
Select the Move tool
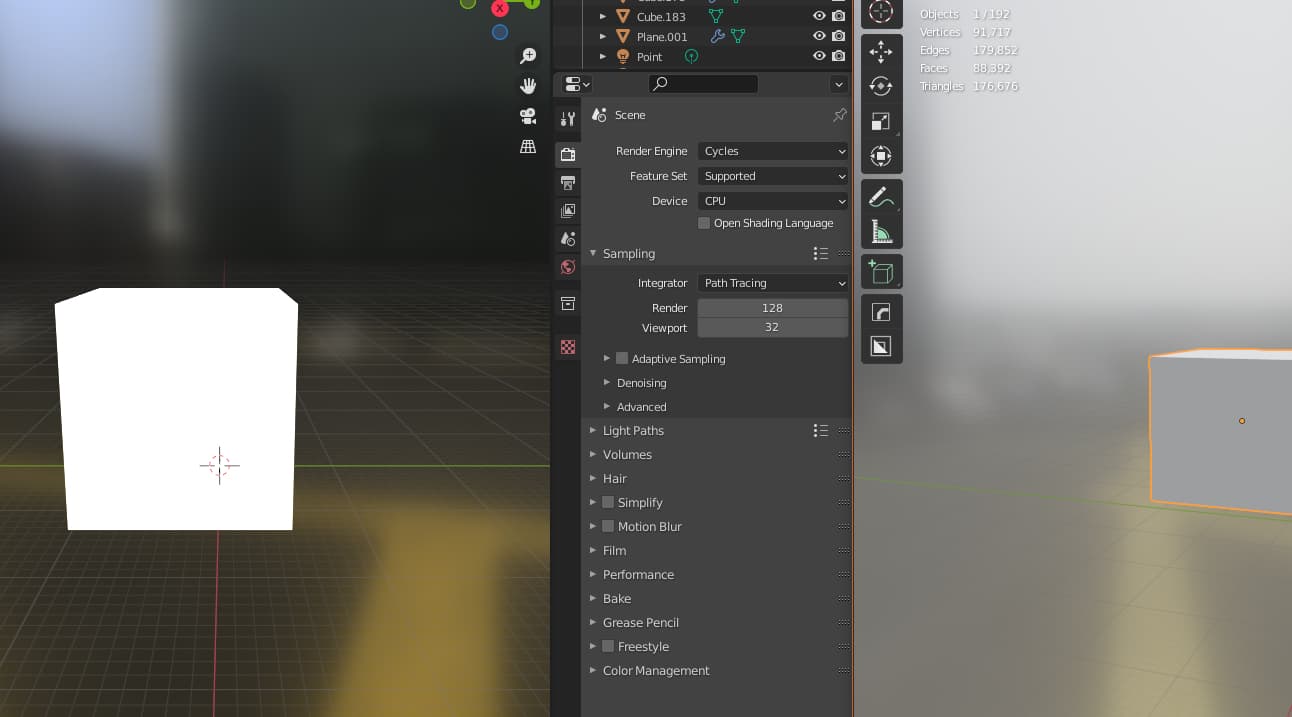[x=881, y=51]
